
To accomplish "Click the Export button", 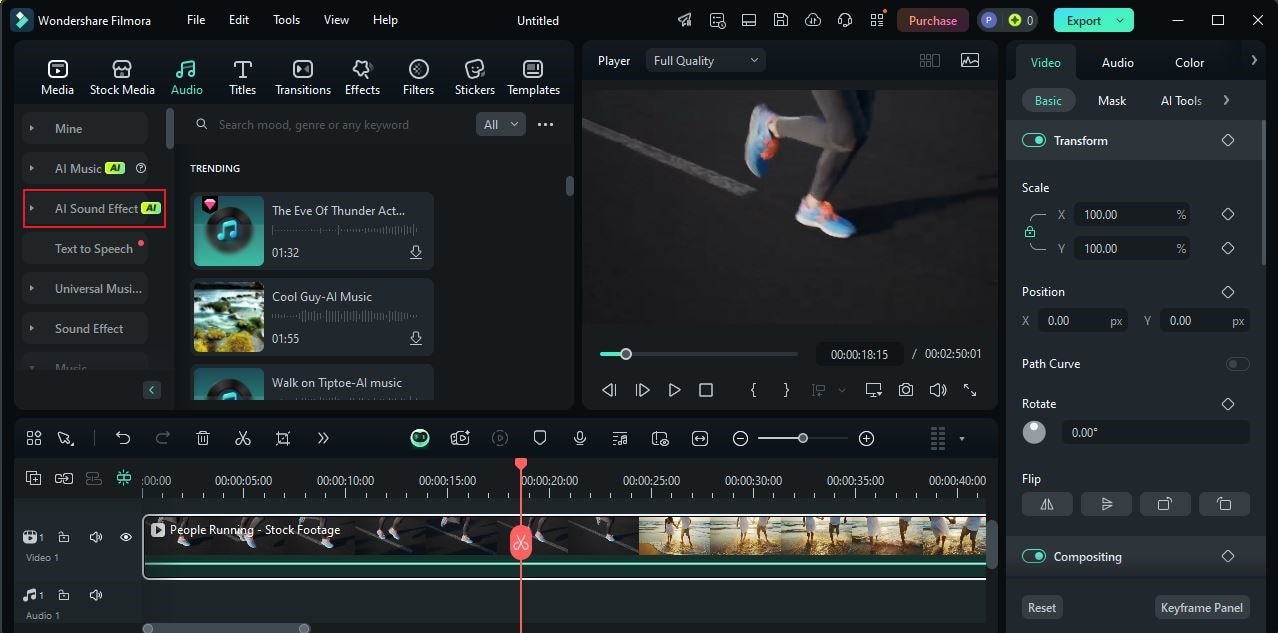I will 1094,20.
